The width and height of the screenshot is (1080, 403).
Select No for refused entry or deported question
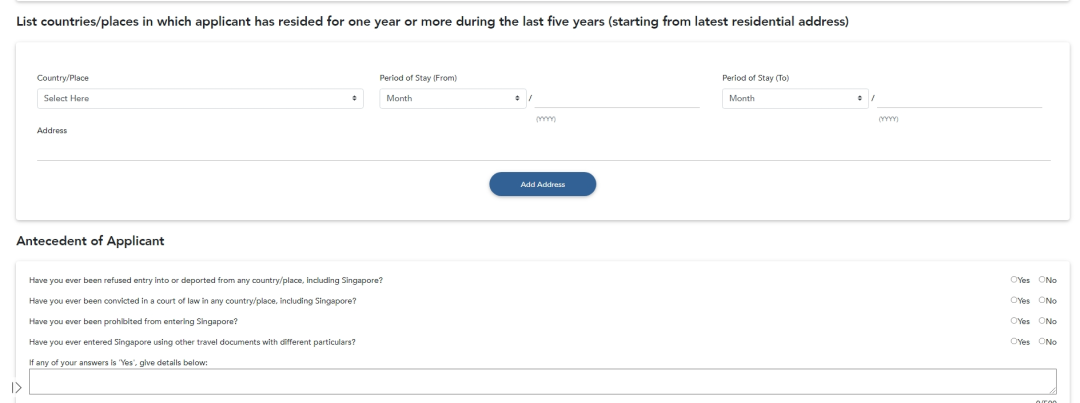1041,280
